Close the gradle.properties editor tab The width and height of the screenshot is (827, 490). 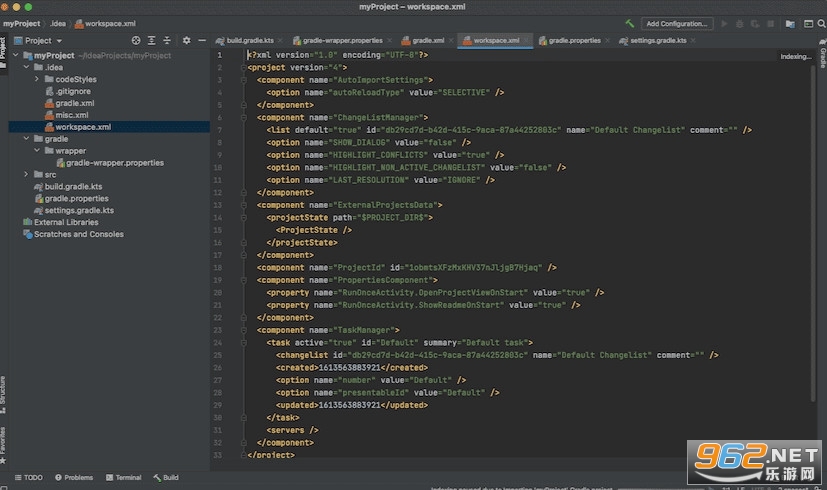608,41
